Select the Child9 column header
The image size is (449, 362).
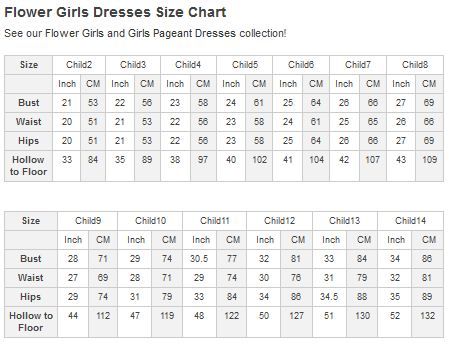(88, 221)
